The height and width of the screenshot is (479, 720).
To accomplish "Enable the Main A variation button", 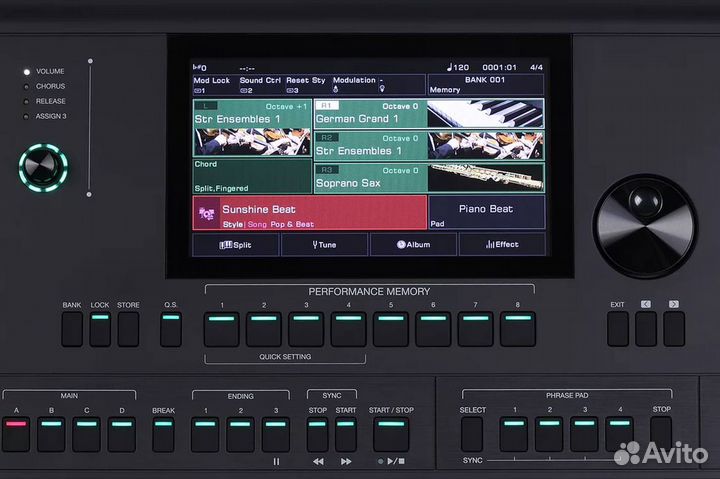I will (x=16, y=434).
